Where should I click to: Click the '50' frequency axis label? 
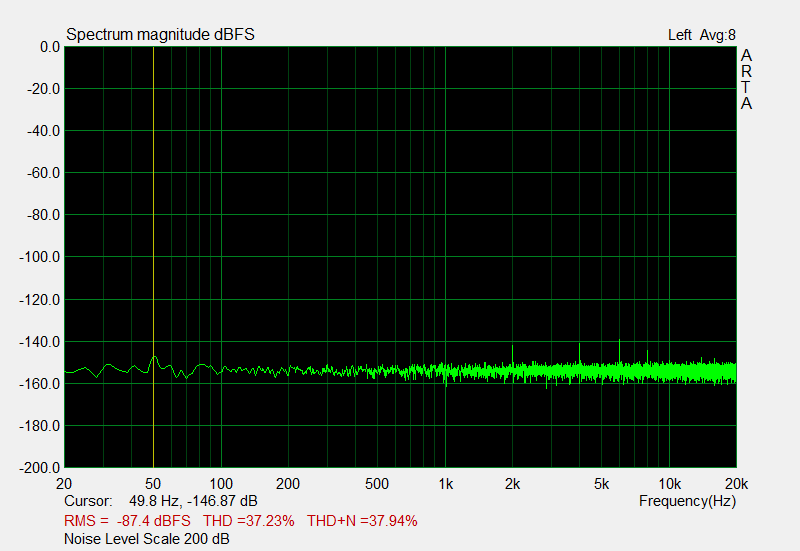point(153,484)
